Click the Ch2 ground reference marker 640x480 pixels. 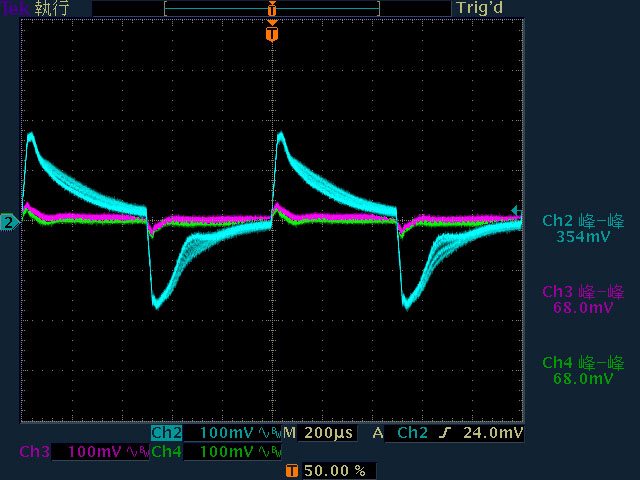click(x=9, y=222)
